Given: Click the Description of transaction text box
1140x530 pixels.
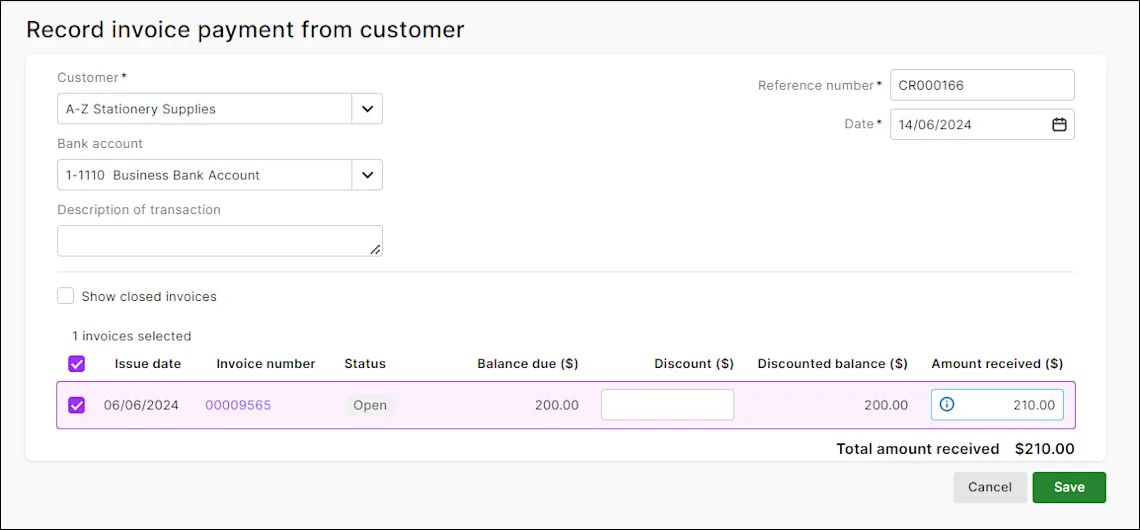Looking at the screenshot, I should tap(220, 241).
